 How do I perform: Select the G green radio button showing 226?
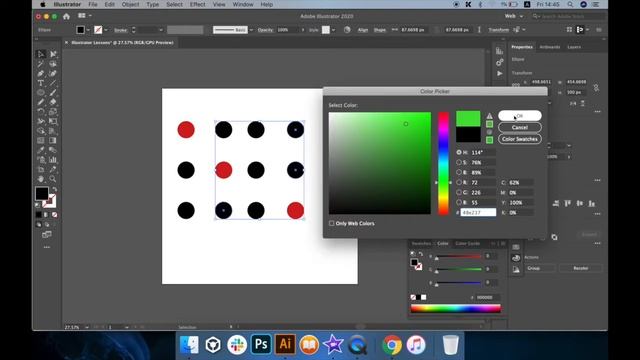[459, 192]
